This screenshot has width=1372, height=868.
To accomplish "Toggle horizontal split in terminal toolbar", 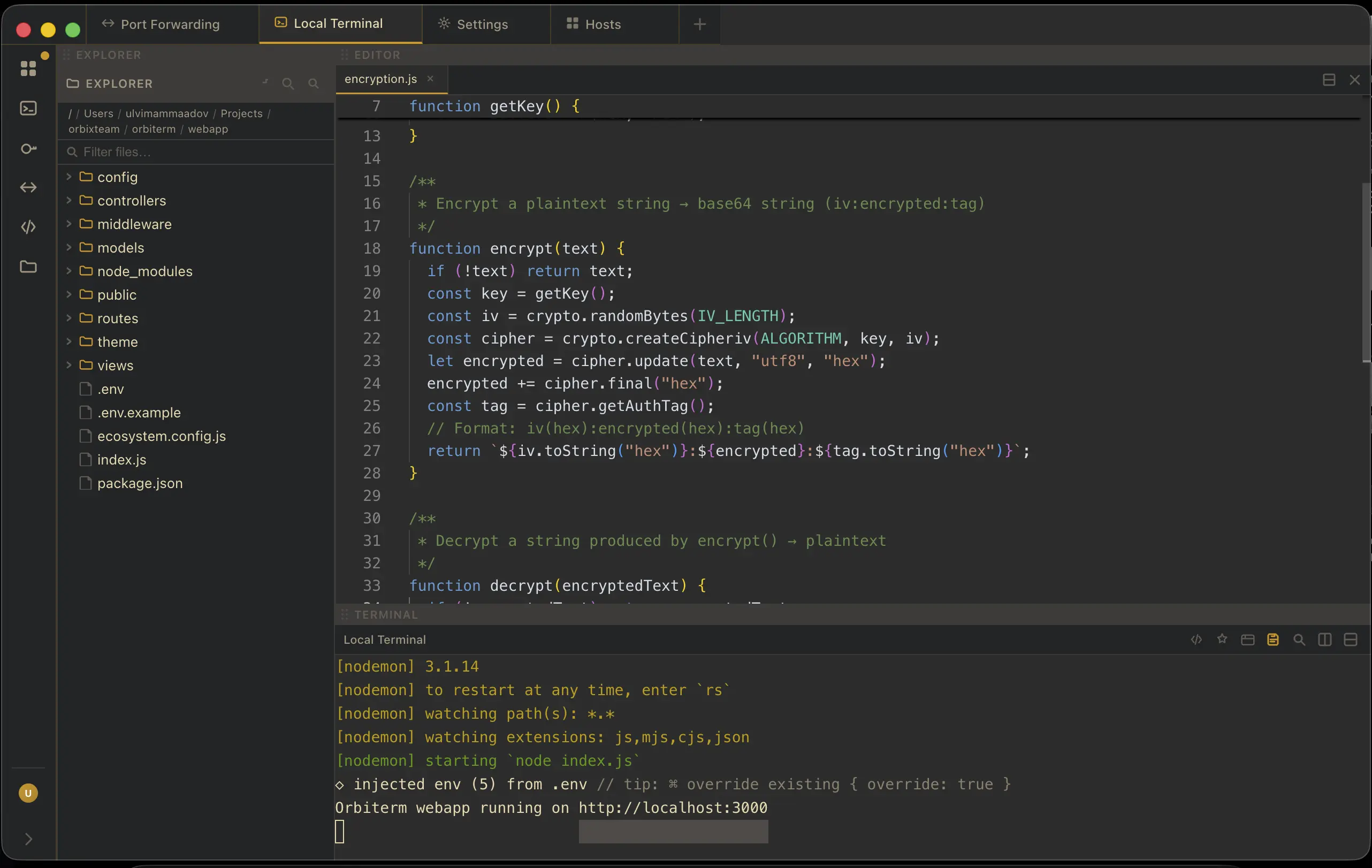I will [x=1351, y=639].
